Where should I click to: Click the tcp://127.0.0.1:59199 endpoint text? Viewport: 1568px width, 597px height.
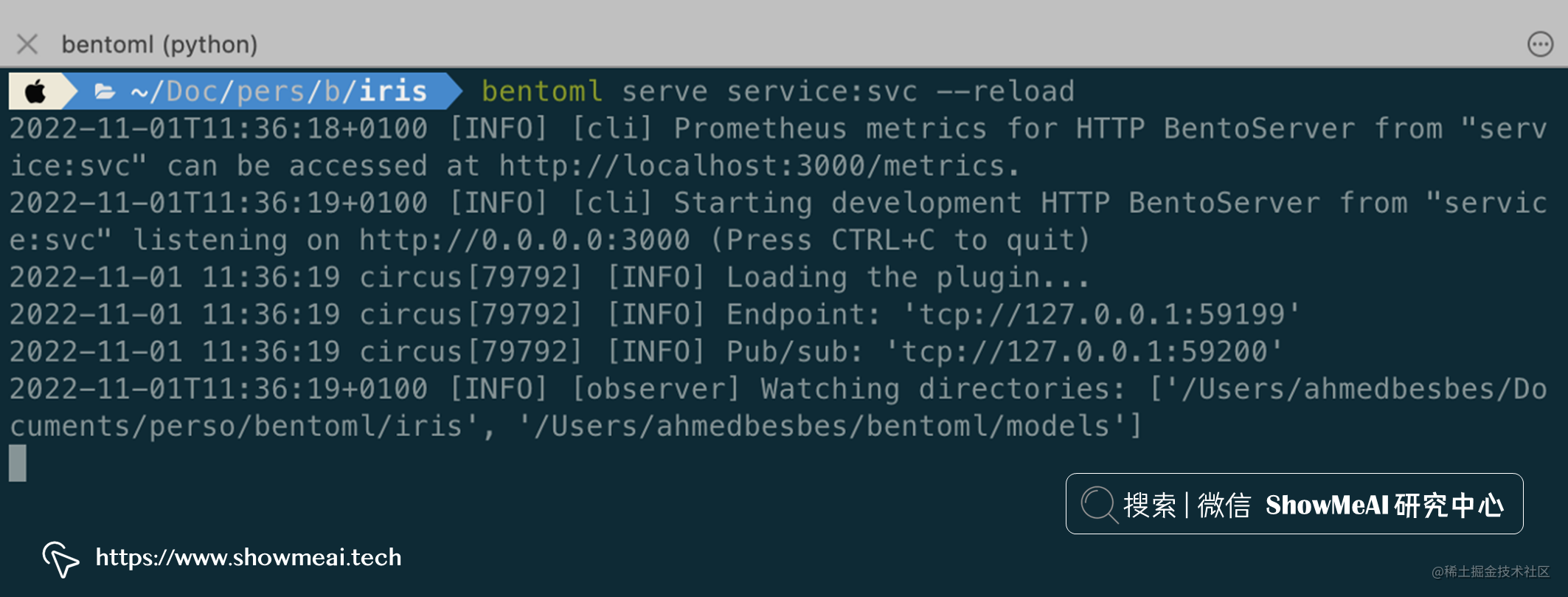tap(1103, 315)
